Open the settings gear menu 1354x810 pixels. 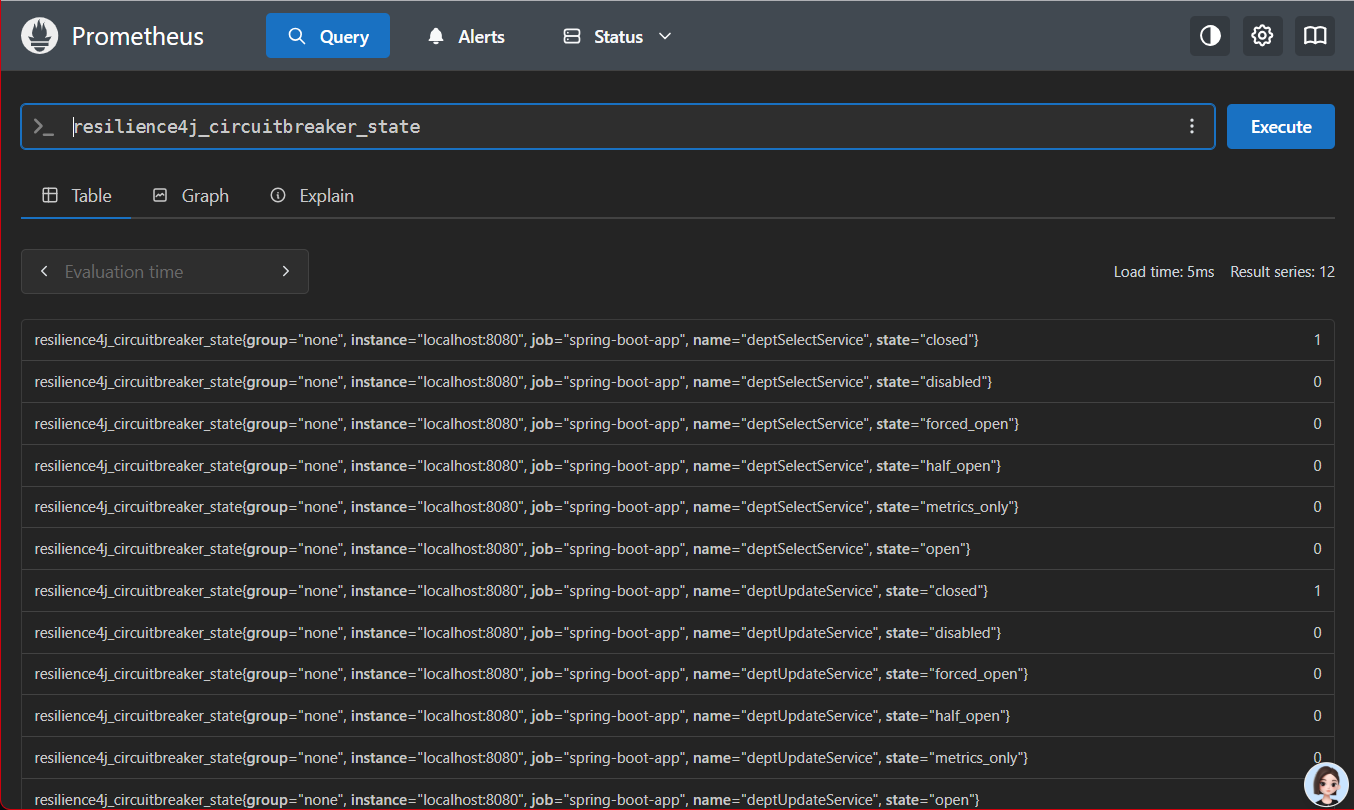click(x=1262, y=36)
